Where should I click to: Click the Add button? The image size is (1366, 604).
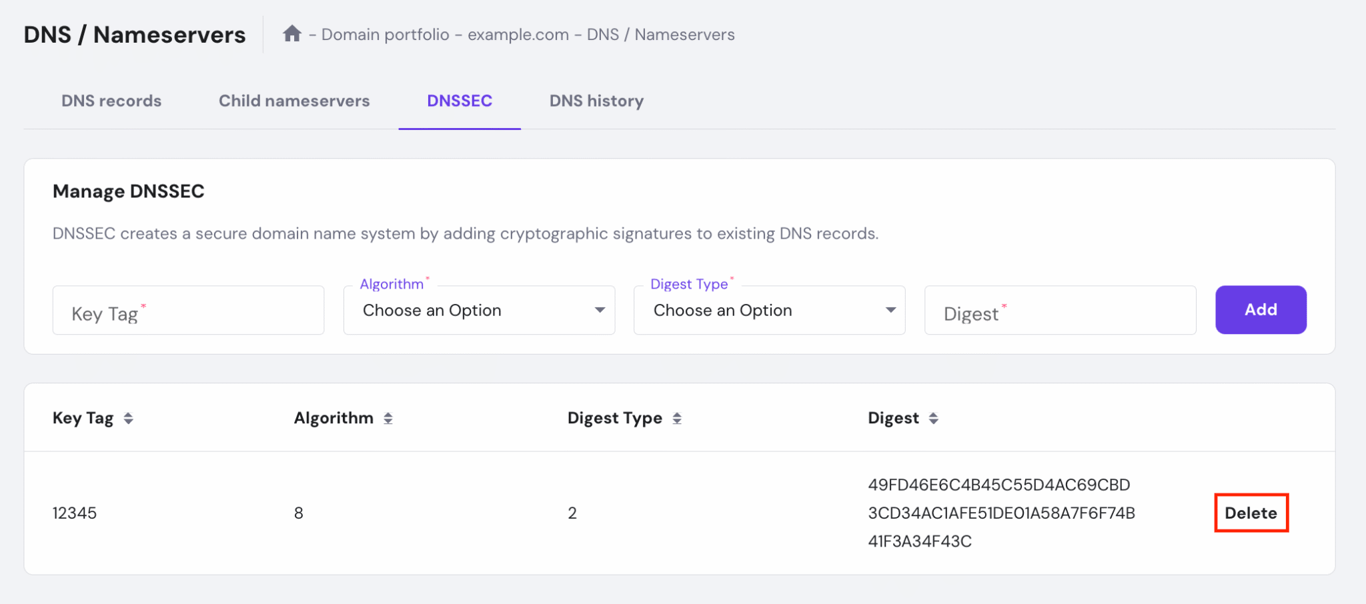pos(1260,309)
